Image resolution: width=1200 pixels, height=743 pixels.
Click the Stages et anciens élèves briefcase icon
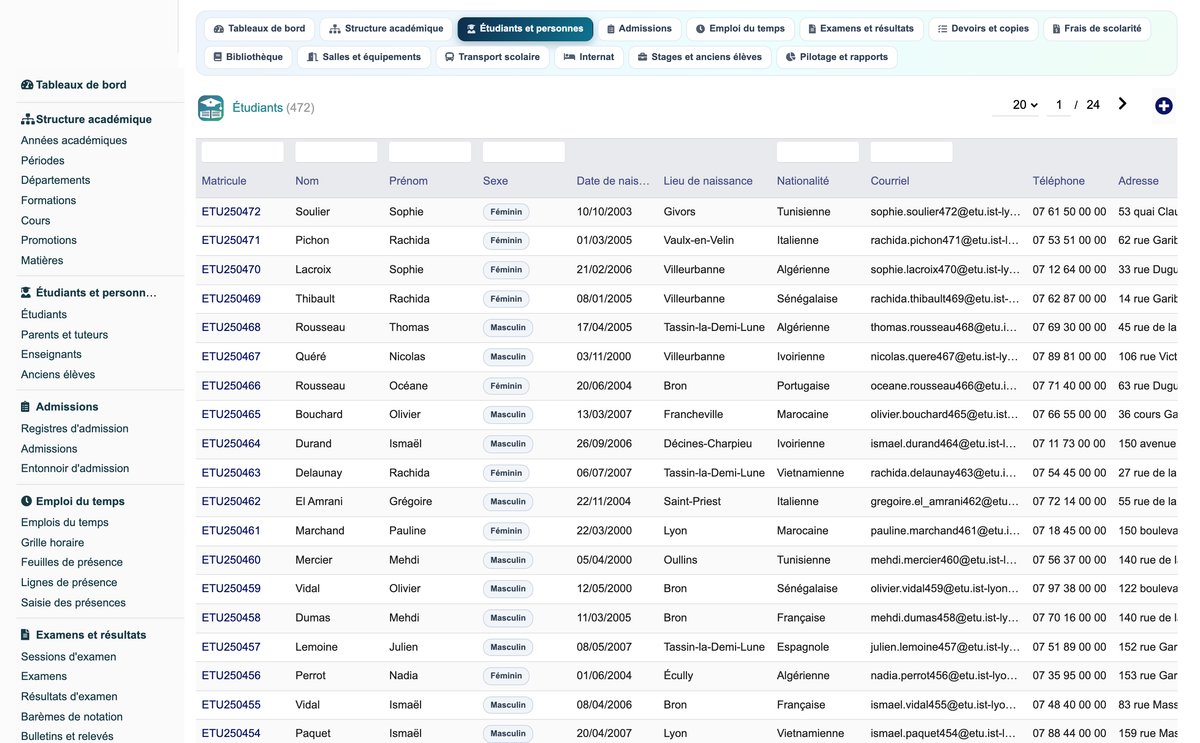[x=642, y=57]
